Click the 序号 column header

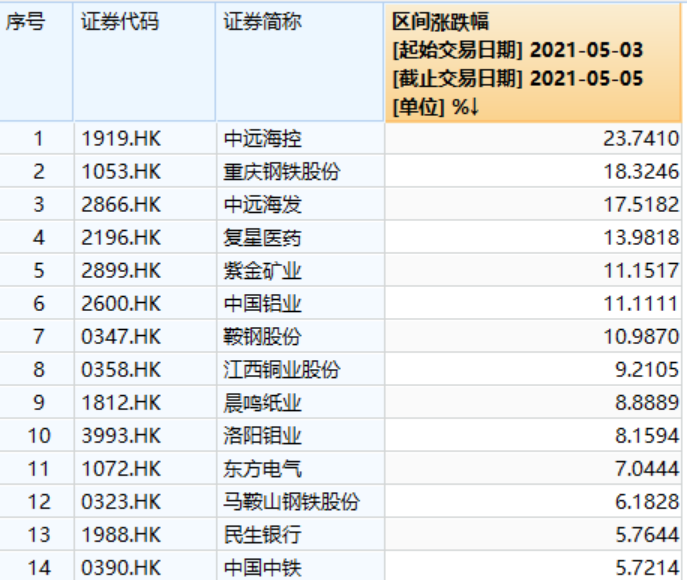pos(36,62)
